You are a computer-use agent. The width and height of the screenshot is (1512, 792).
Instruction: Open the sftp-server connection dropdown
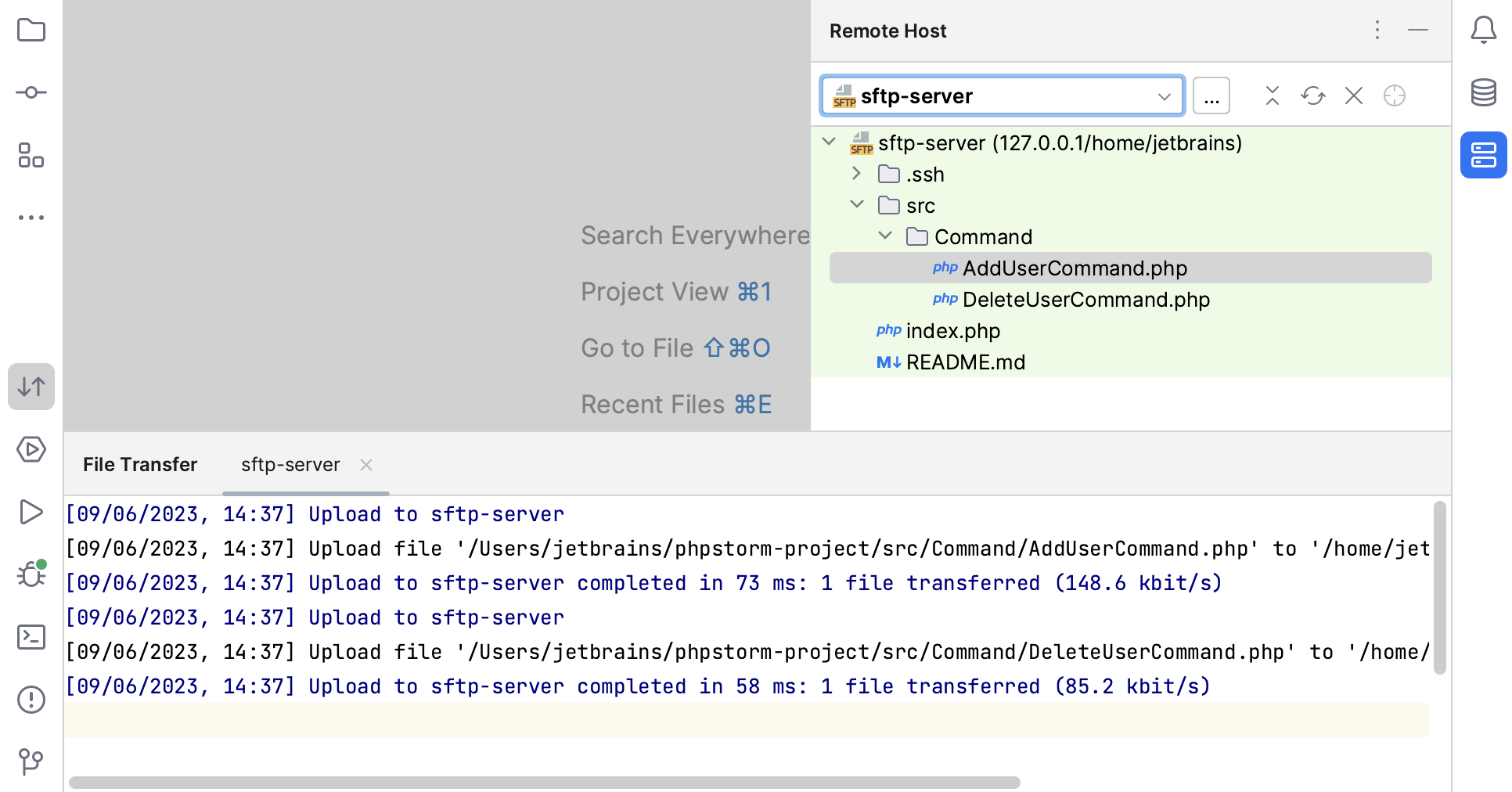(1165, 95)
